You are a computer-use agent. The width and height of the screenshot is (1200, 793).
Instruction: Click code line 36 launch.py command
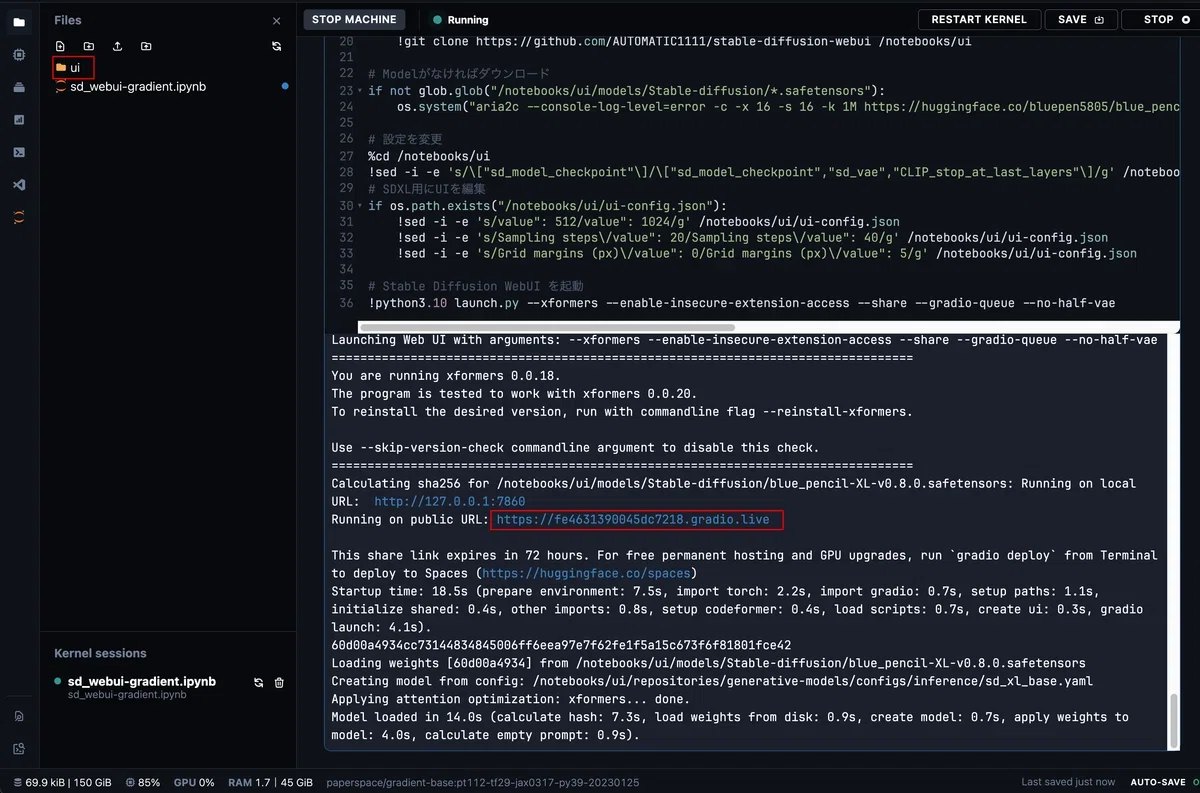(741, 303)
